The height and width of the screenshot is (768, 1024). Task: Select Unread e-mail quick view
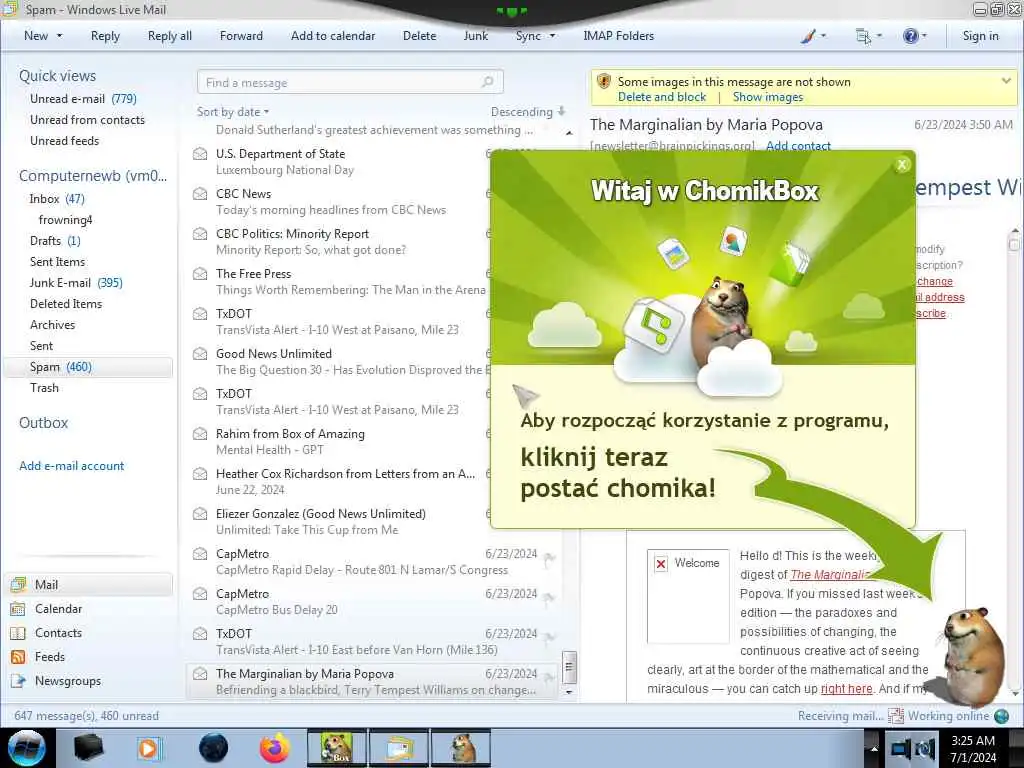(83, 99)
